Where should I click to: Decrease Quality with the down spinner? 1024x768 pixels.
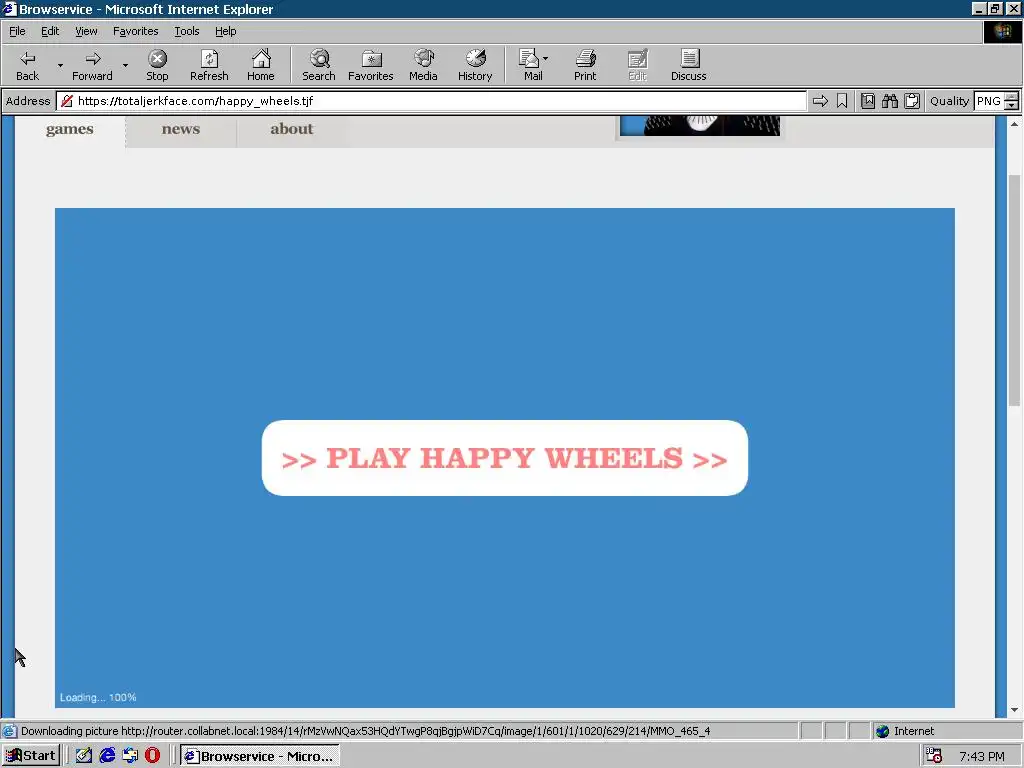point(1012,105)
